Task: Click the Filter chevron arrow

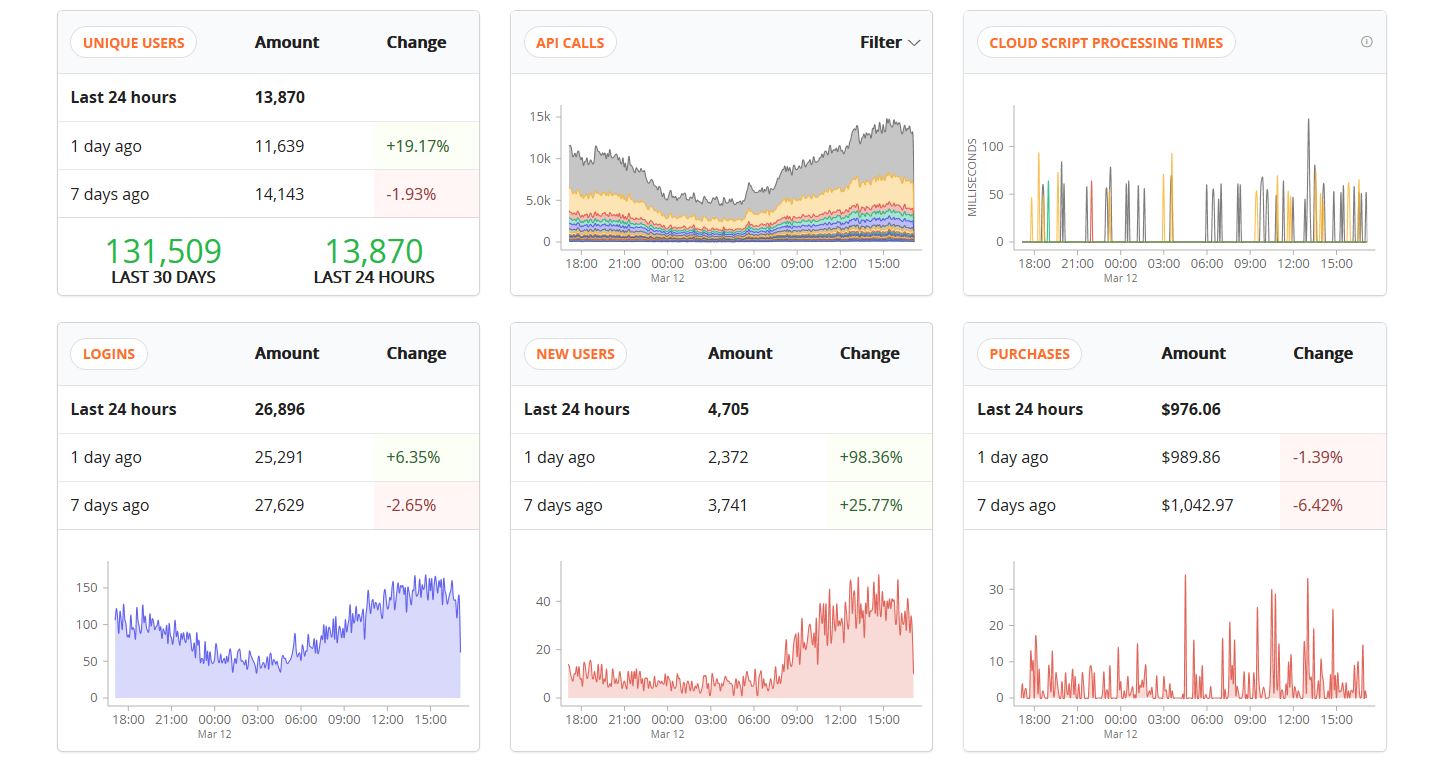Action: [913, 43]
